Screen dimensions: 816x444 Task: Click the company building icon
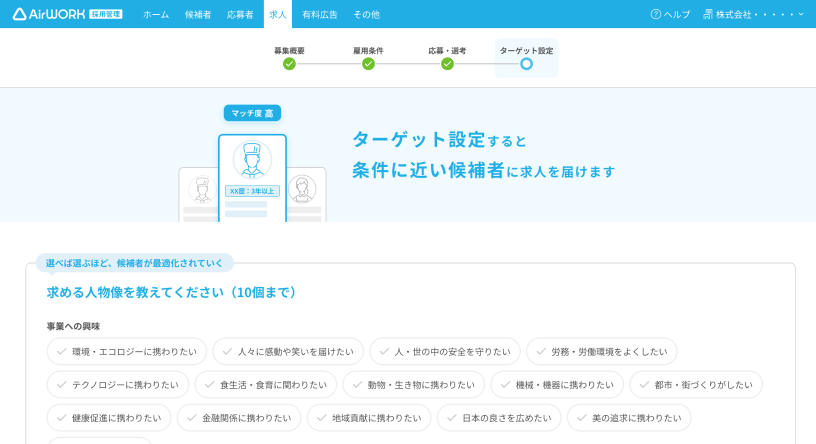pyautogui.click(x=708, y=14)
